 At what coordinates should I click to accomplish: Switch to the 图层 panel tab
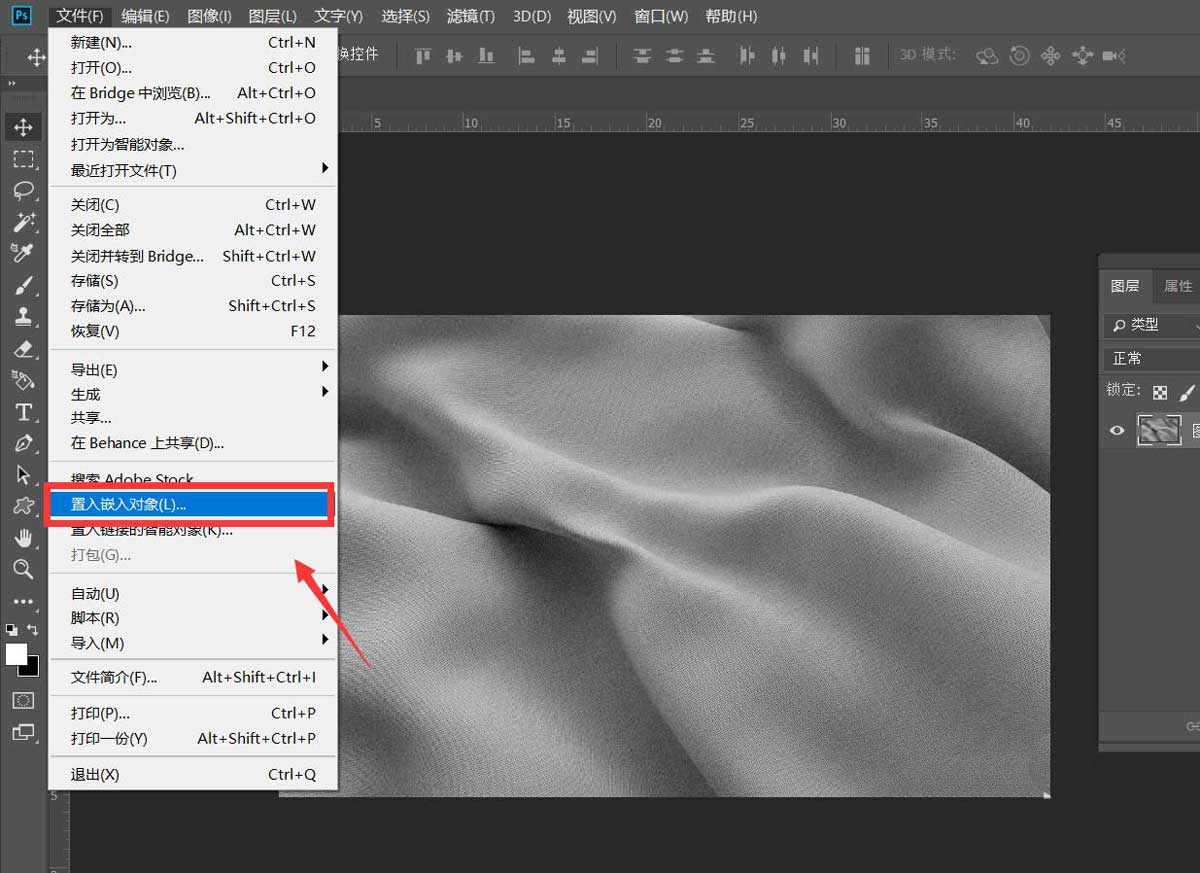(1125, 286)
